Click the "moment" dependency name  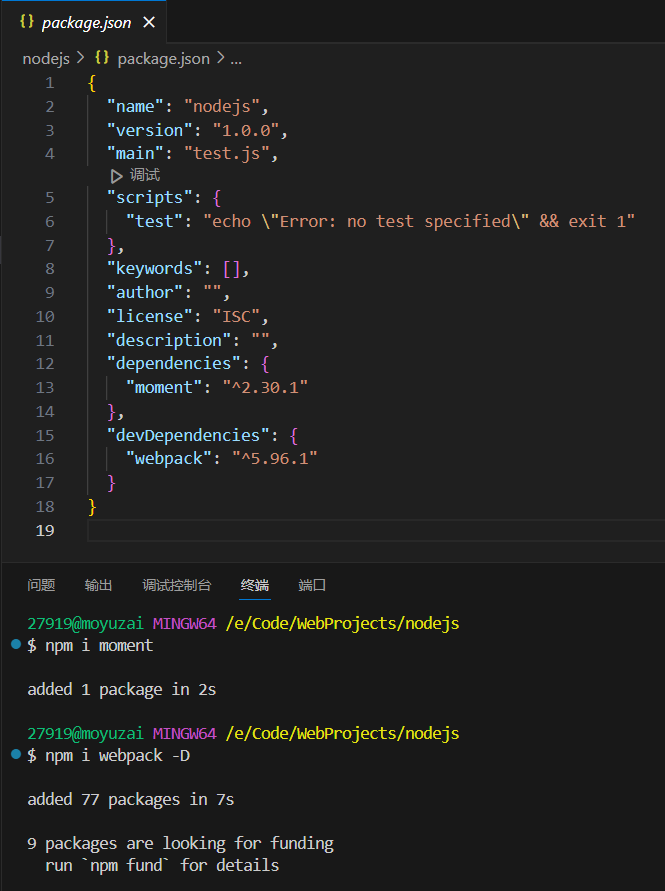pyautogui.click(x=164, y=388)
